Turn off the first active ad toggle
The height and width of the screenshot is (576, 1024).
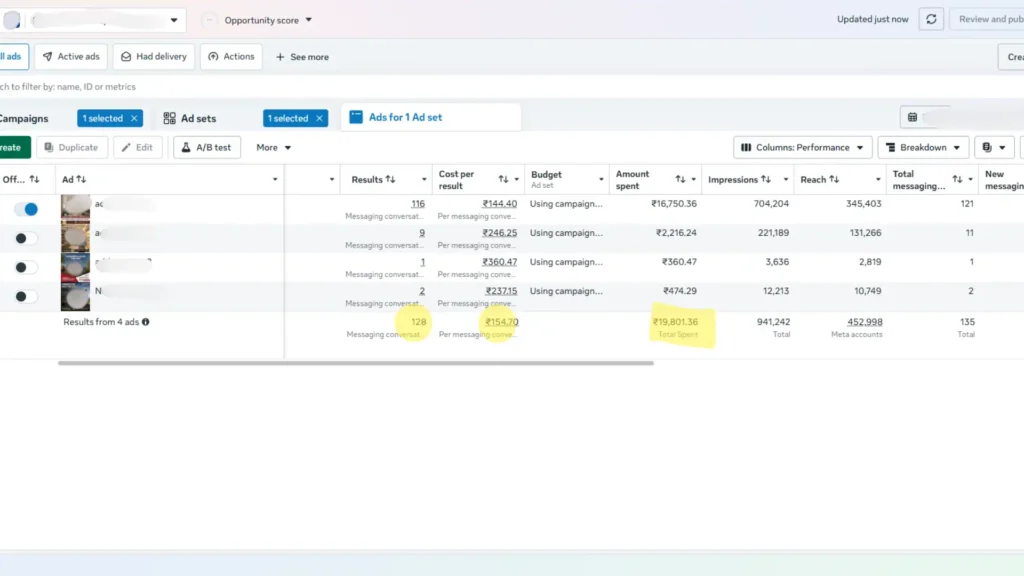click(27, 209)
